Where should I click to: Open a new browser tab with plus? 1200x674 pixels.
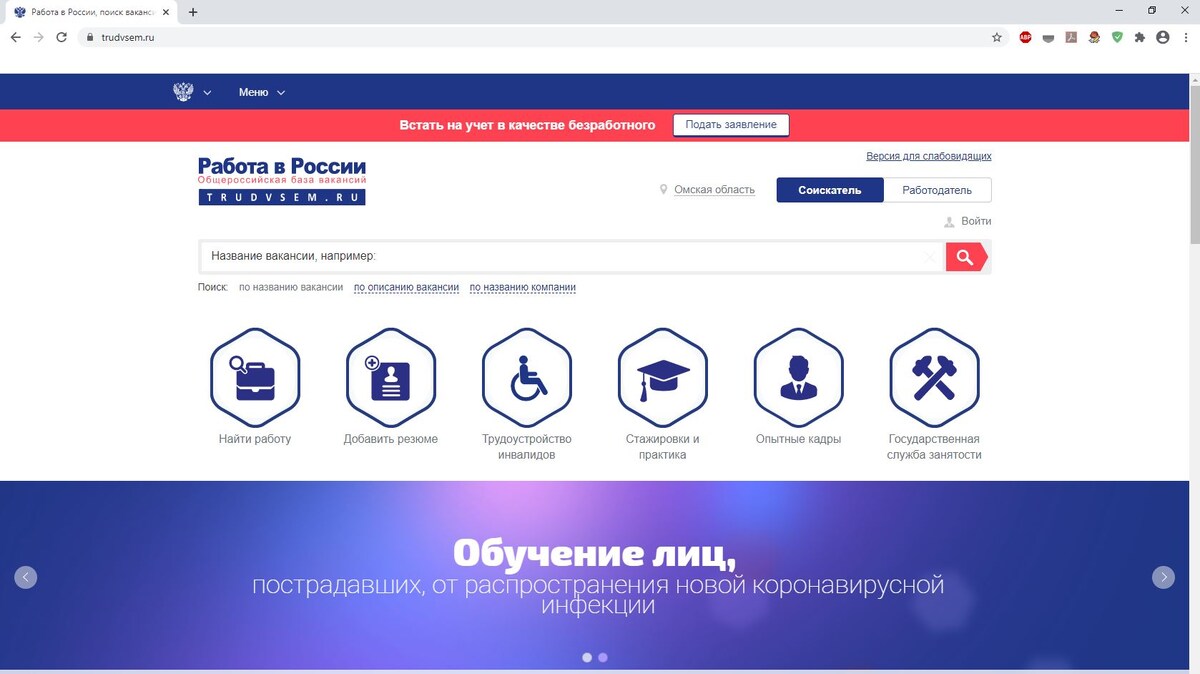coord(193,12)
